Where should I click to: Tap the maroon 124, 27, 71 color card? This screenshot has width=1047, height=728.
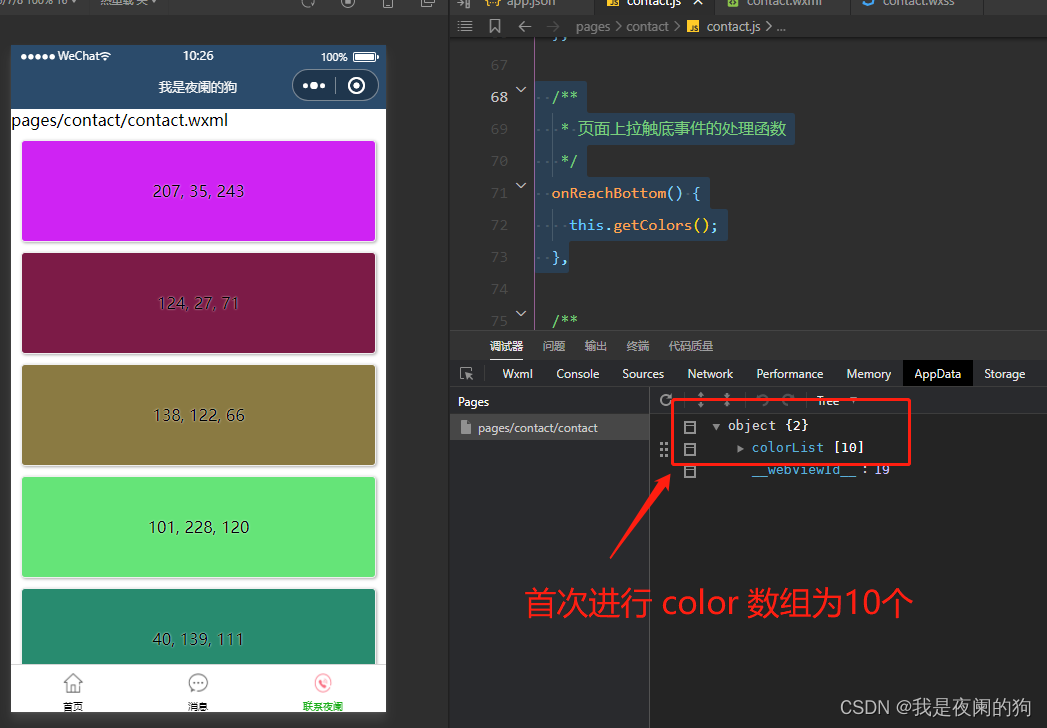[198, 303]
